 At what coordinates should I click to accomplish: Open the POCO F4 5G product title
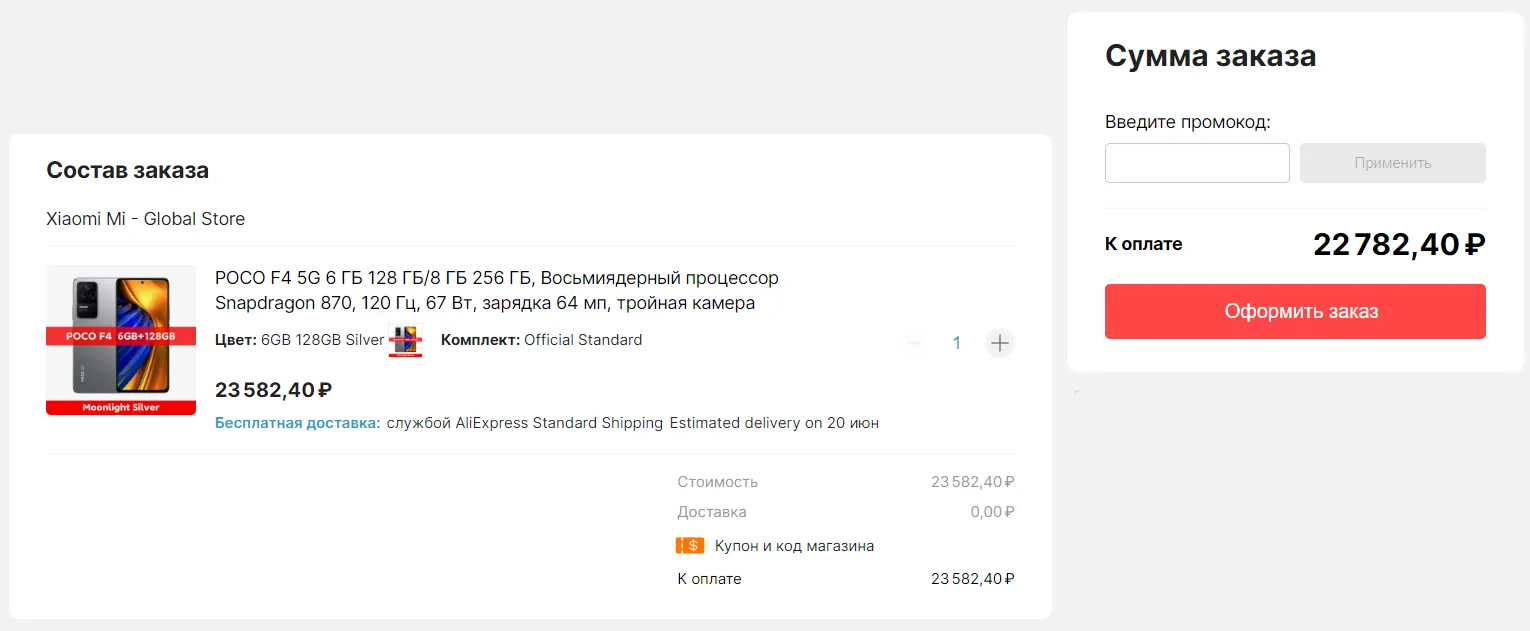[496, 290]
